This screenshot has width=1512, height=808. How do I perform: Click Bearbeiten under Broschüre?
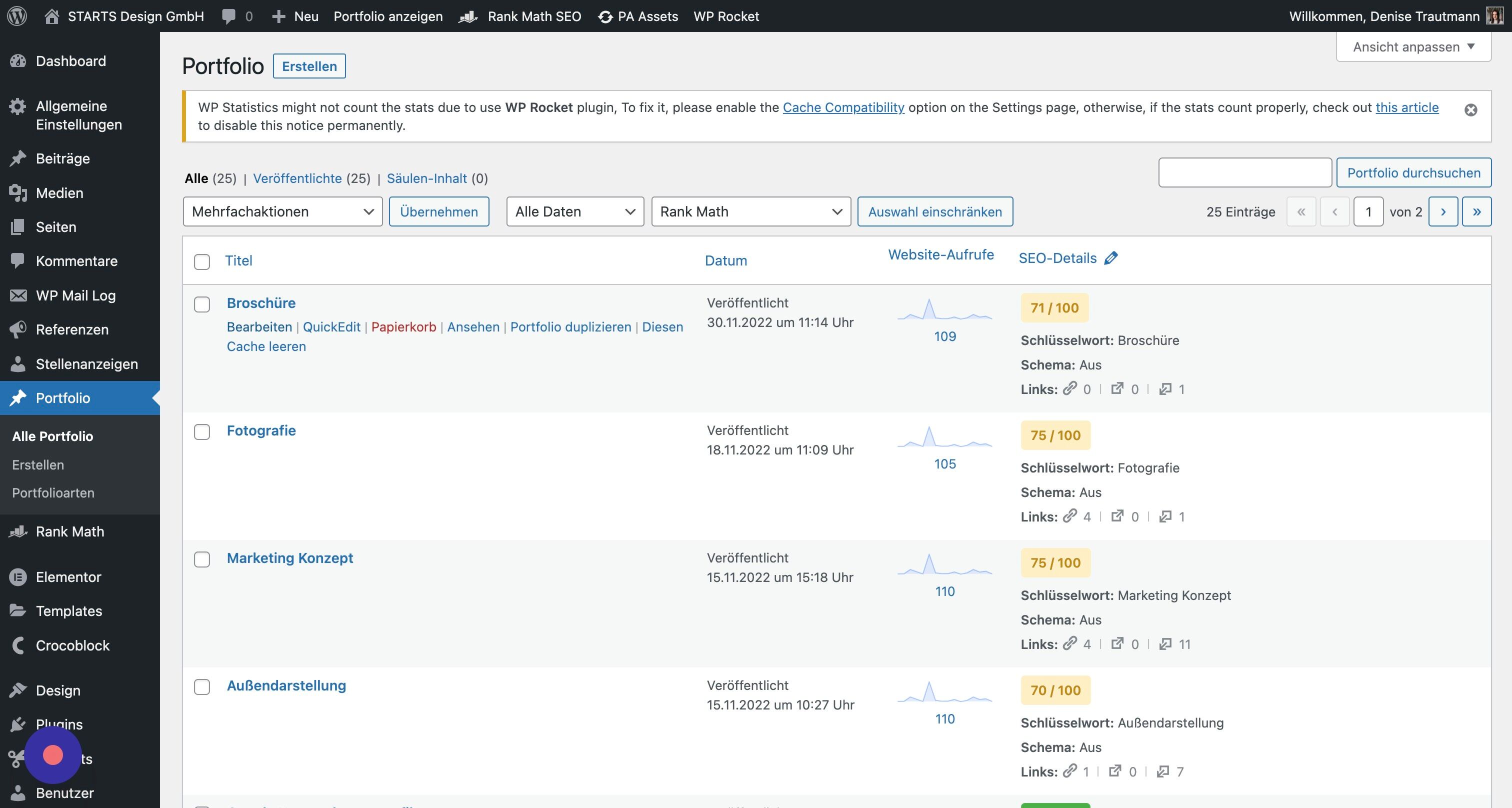(x=259, y=327)
